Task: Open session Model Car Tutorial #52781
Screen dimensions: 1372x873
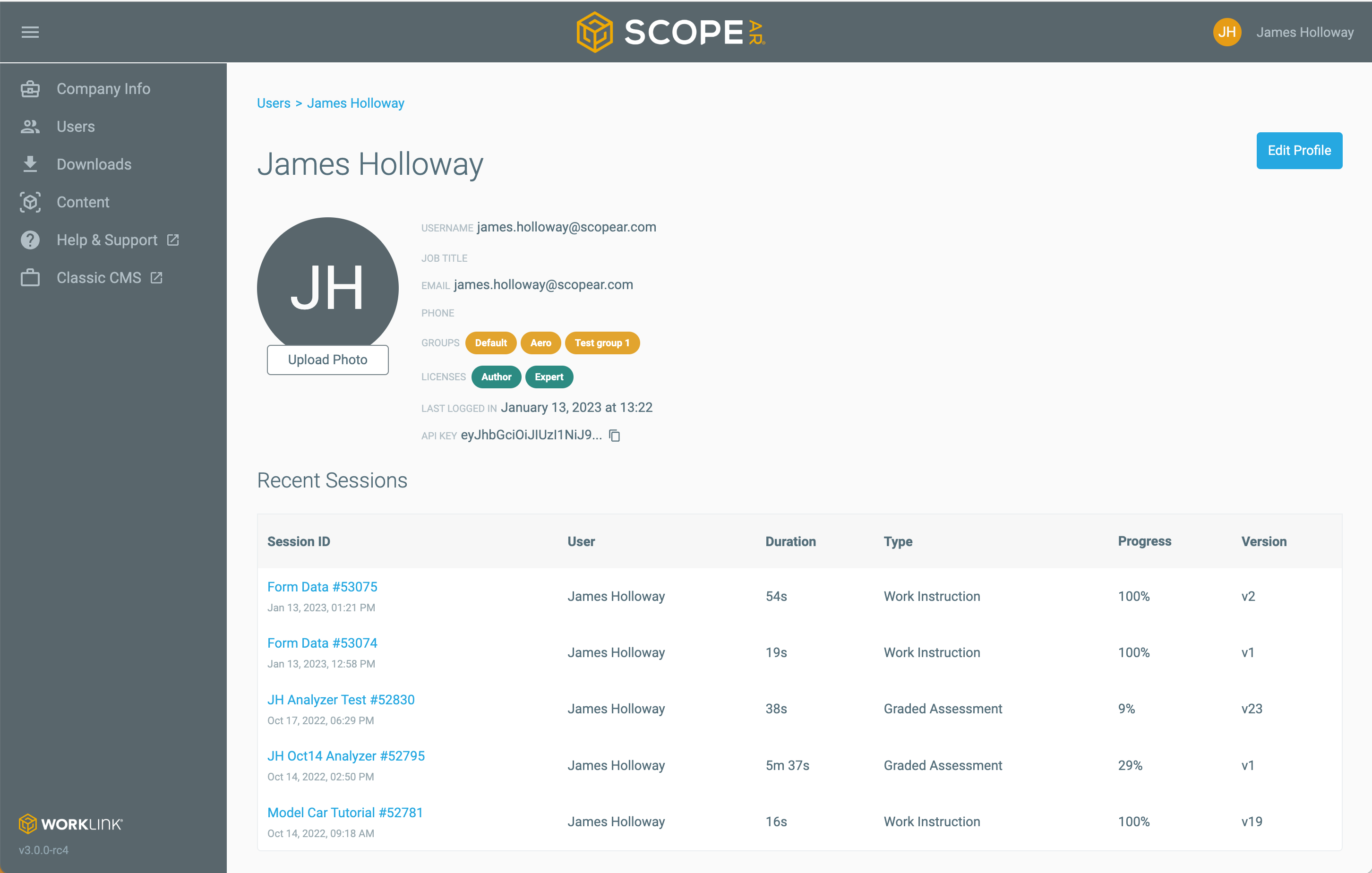Action: coord(345,813)
